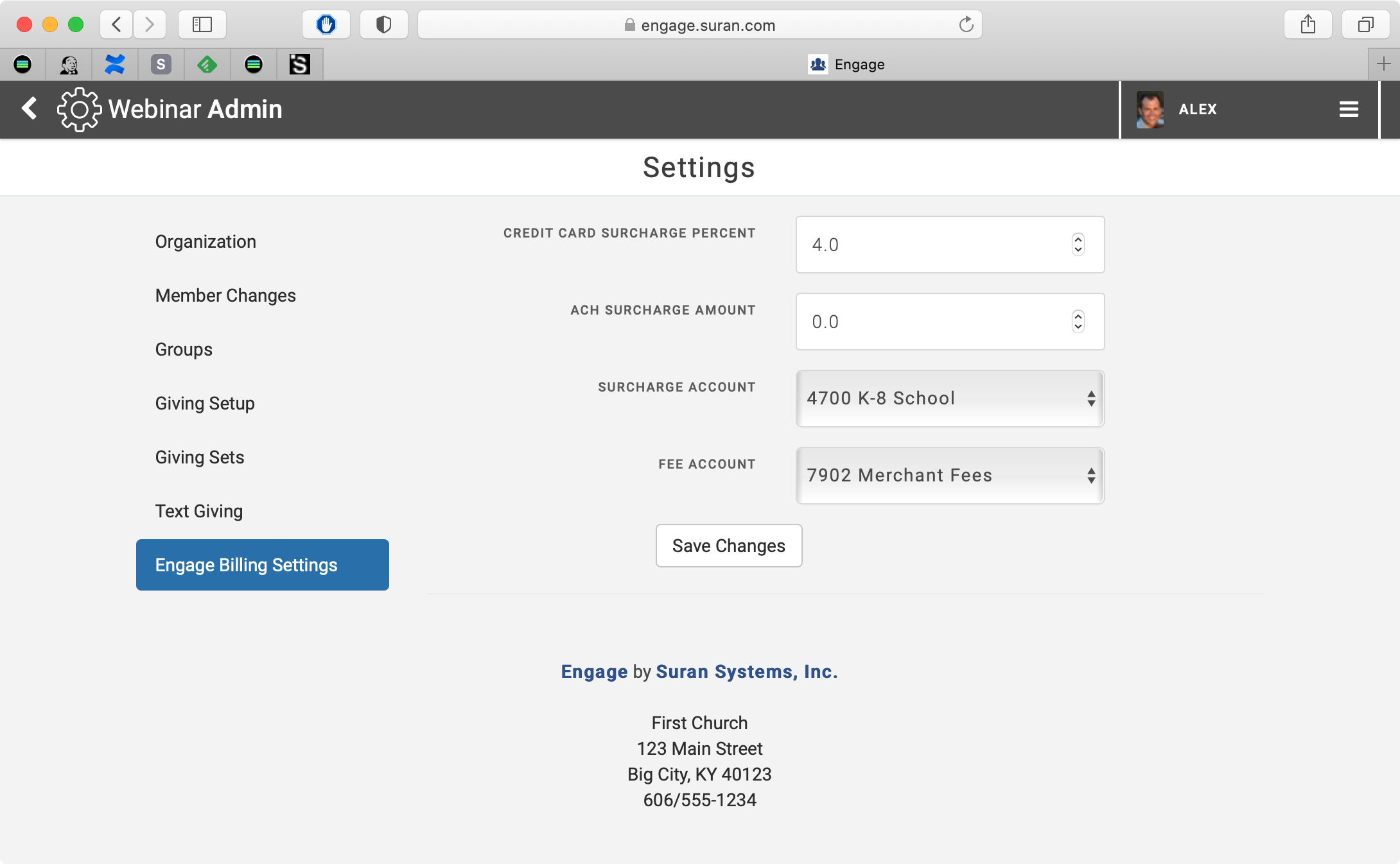Open the Confluence pinned tab
1400x864 pixels.
115,64
